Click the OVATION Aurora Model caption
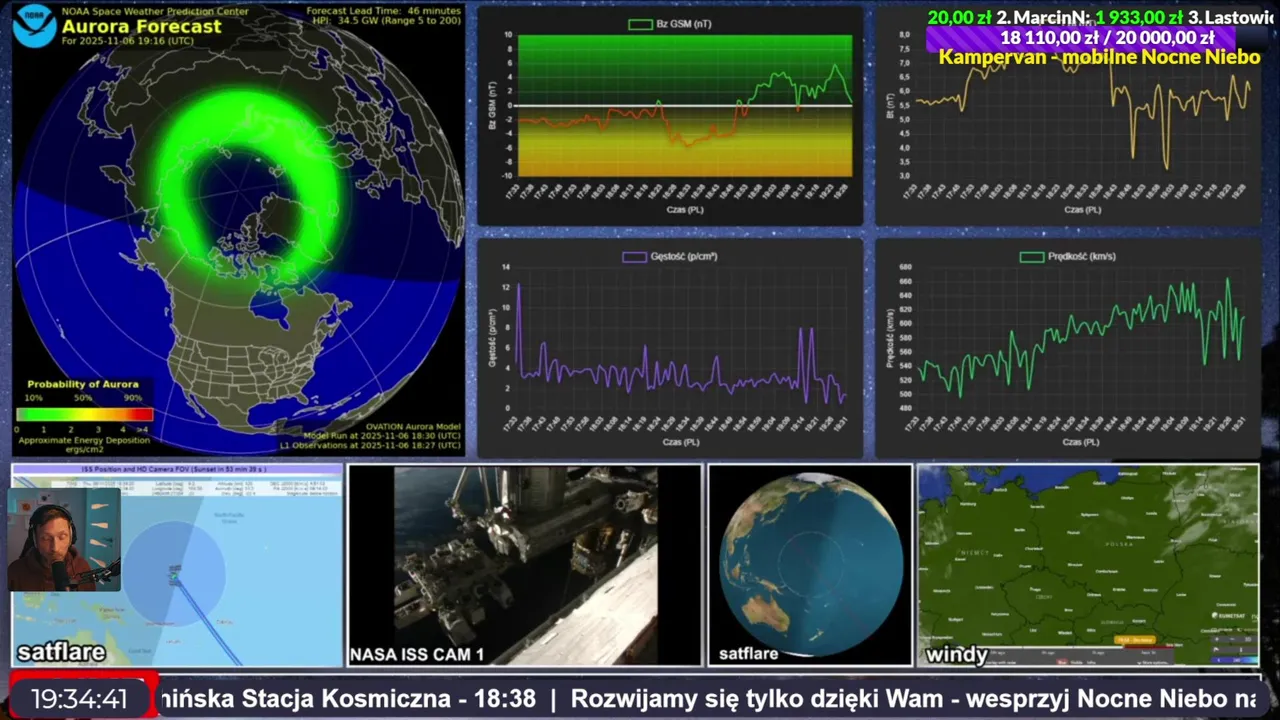1280x720 pixels. coord(413,426)
